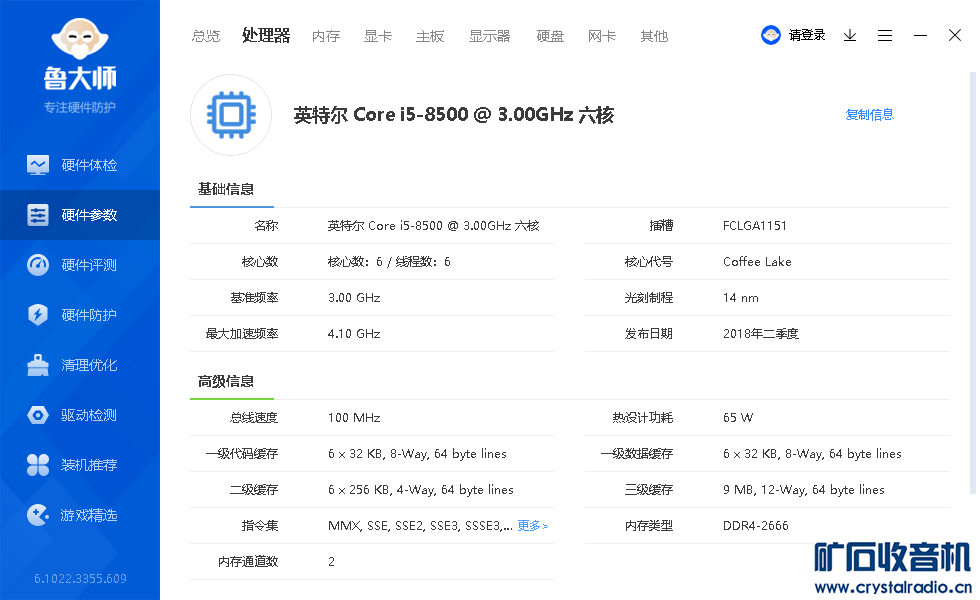This screenshot has height=600, width=980.
Task: Open the 主板 tab
Action: (x=430, y=36)
